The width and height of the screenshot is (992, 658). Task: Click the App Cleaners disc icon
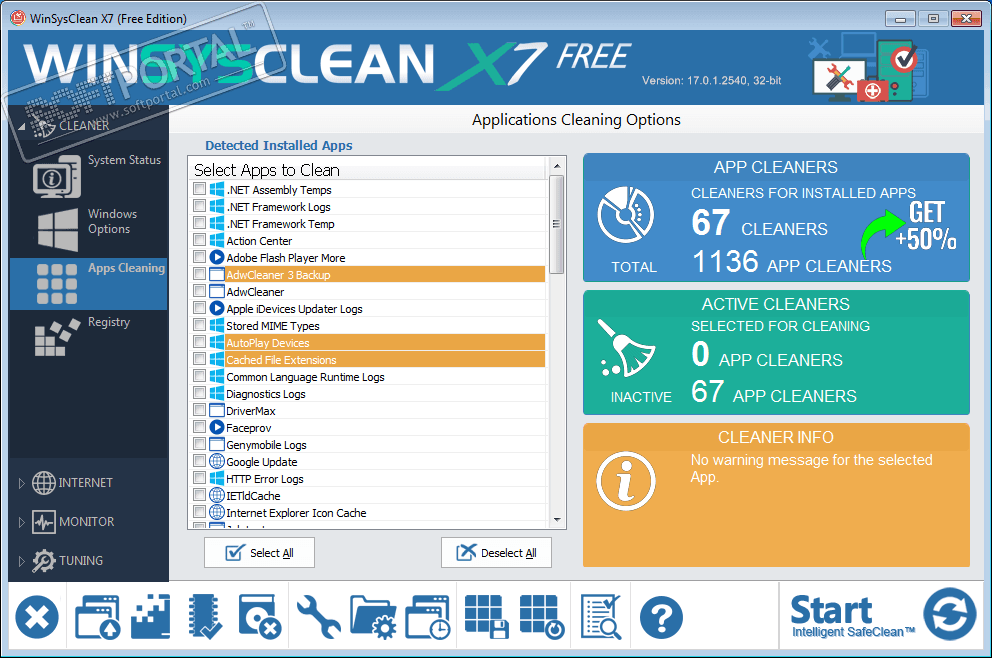[x=626, y=215]
